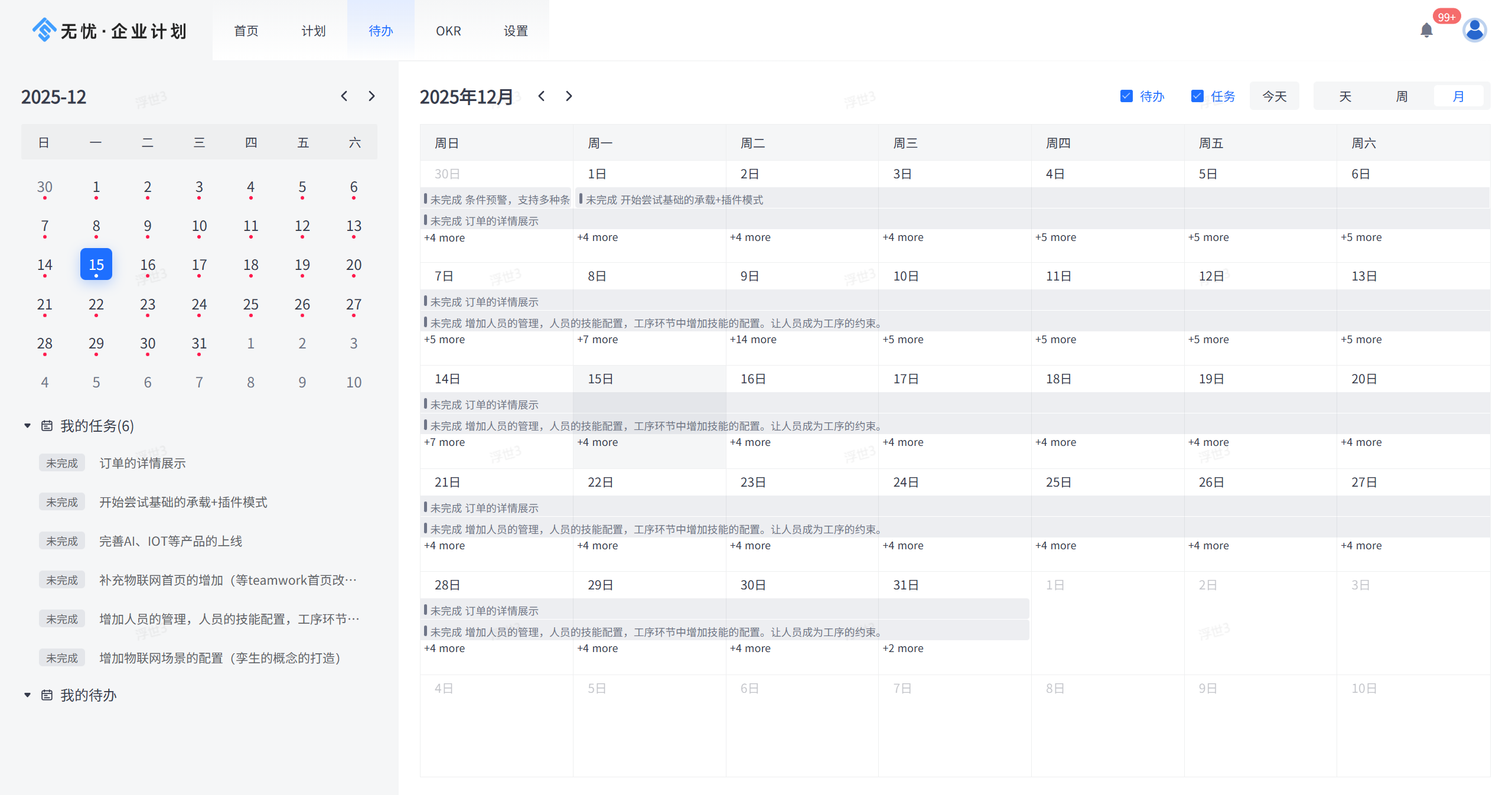Screen dimensions: 1512x795
Task: Click the user avatar icon
Action: pyautogui.click(x=1474, y=30)
